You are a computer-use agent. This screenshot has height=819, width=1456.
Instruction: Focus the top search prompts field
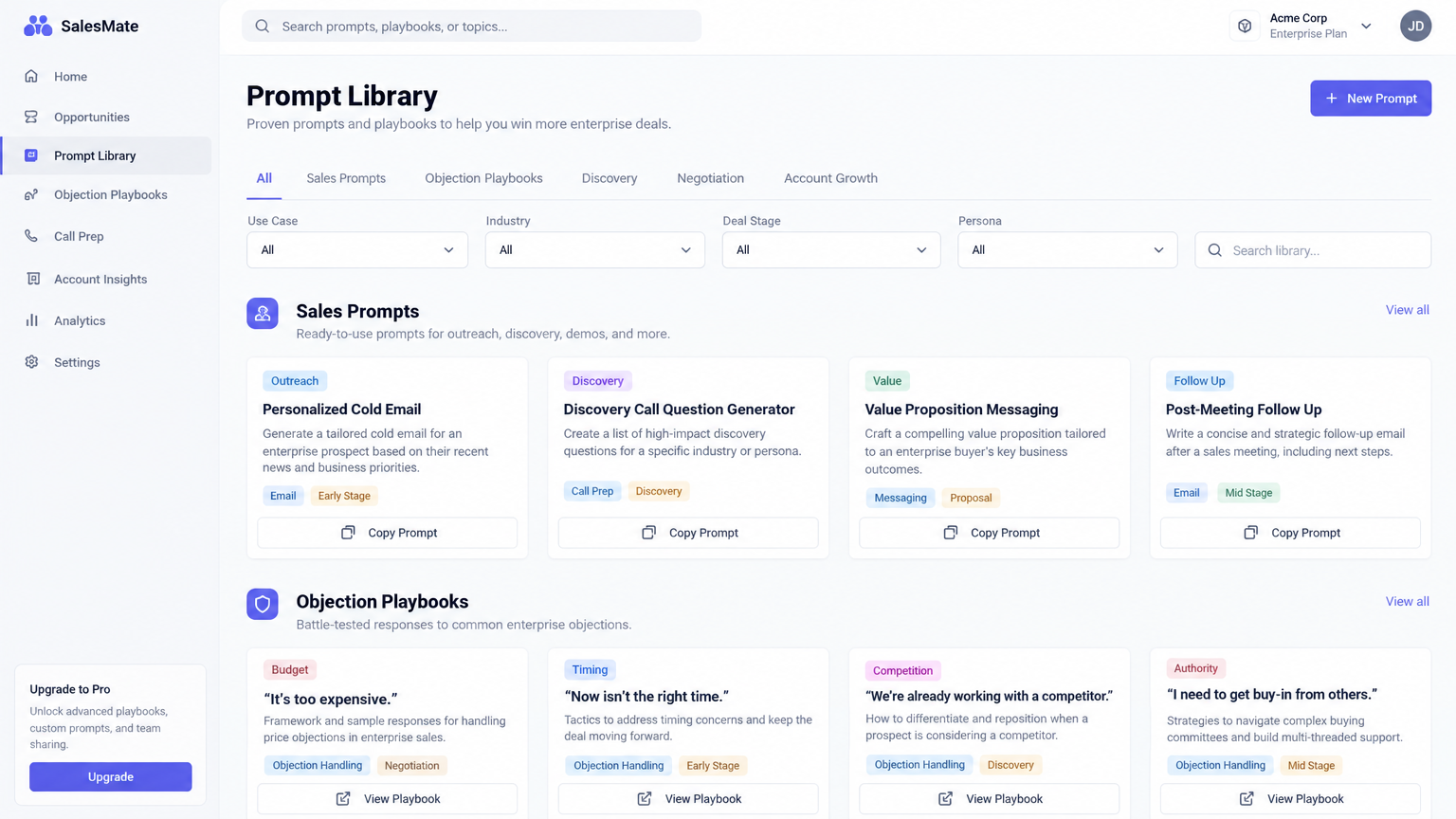pos(471,27)
